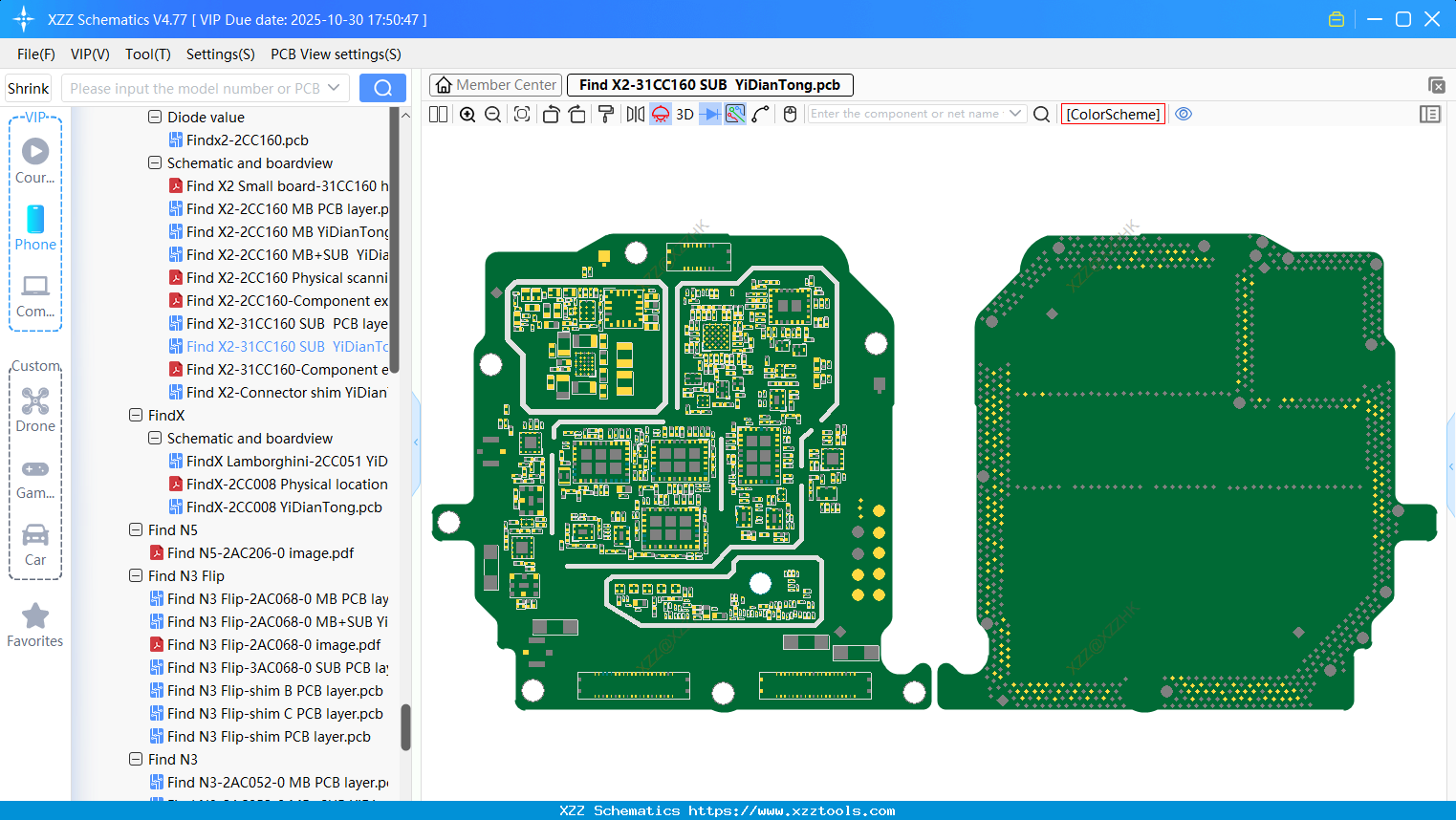The height and width of the screenshot is (820, 1456).
Task: Mirror the board with the flip icon
Action: click(636, 115)
